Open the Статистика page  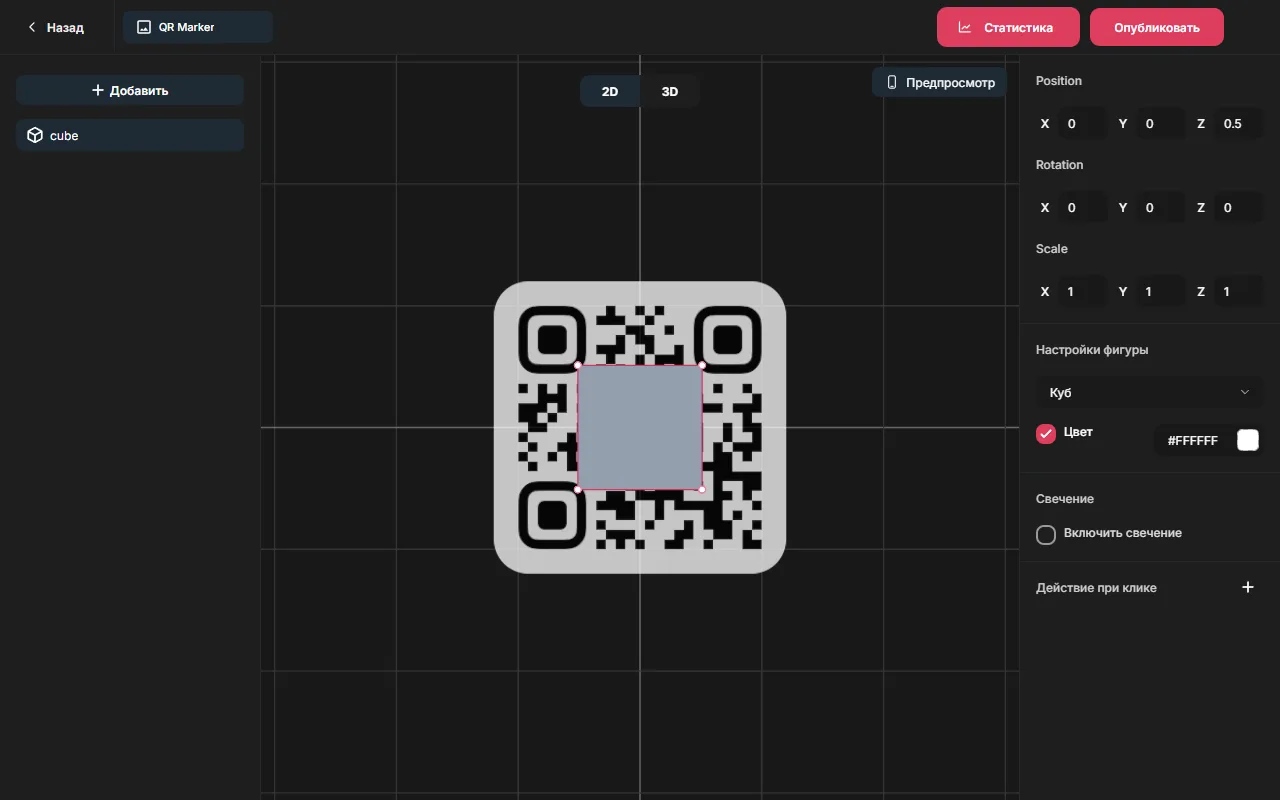1008,27
